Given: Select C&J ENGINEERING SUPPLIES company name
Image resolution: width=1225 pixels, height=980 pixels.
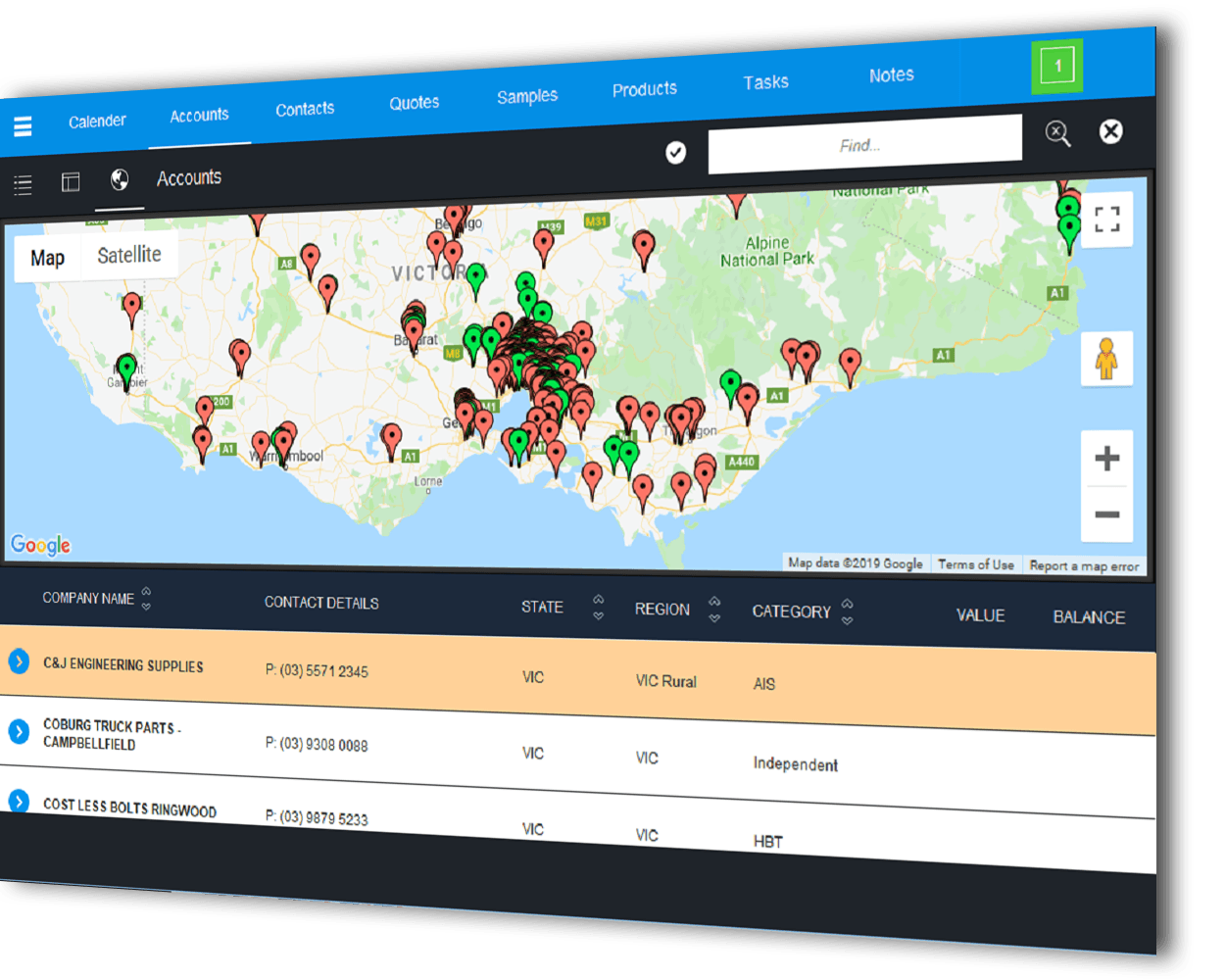Looking at the screenshot, I should click(x=123, y=664).
